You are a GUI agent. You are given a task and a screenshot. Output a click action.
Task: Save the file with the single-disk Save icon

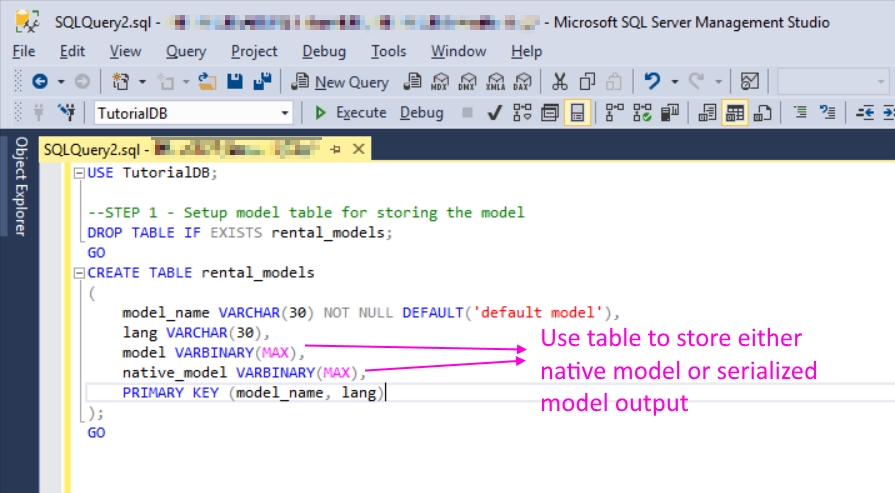pos(235,82)
